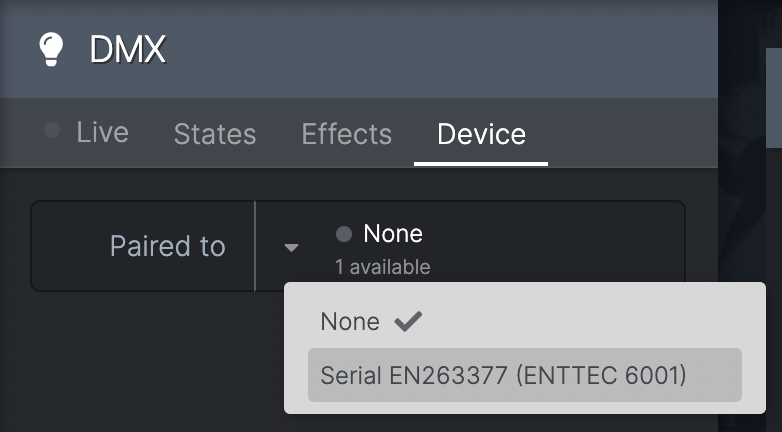Click the gray status dot beside Live

52,130
